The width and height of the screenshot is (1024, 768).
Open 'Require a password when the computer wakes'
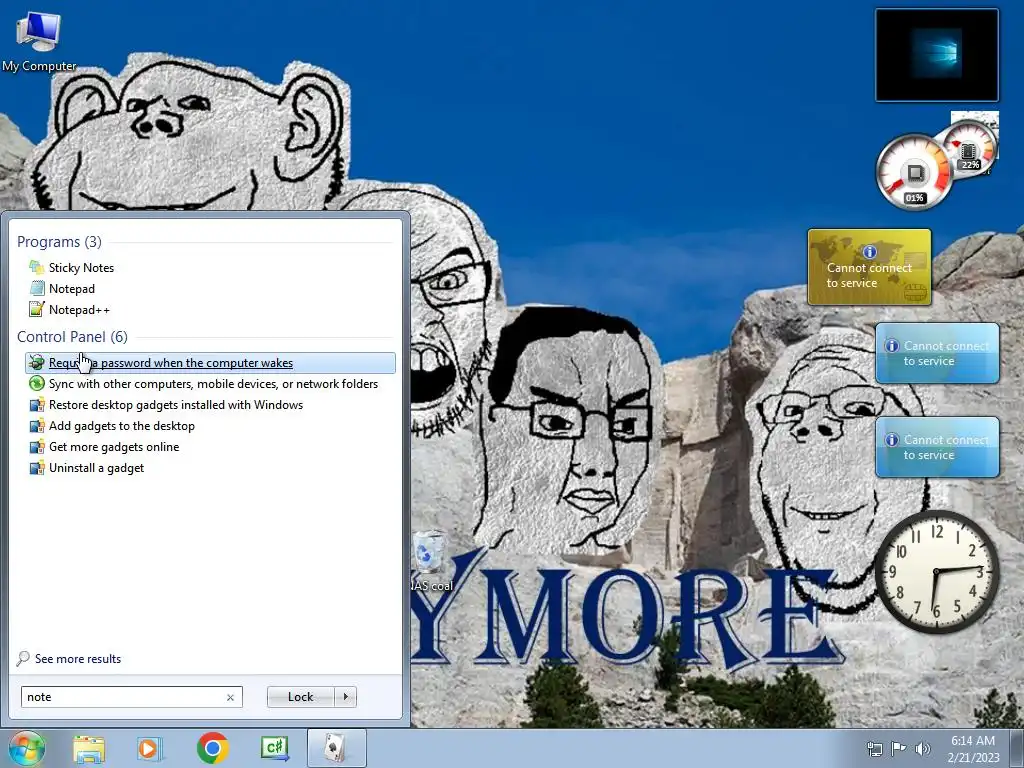point(210,363)
